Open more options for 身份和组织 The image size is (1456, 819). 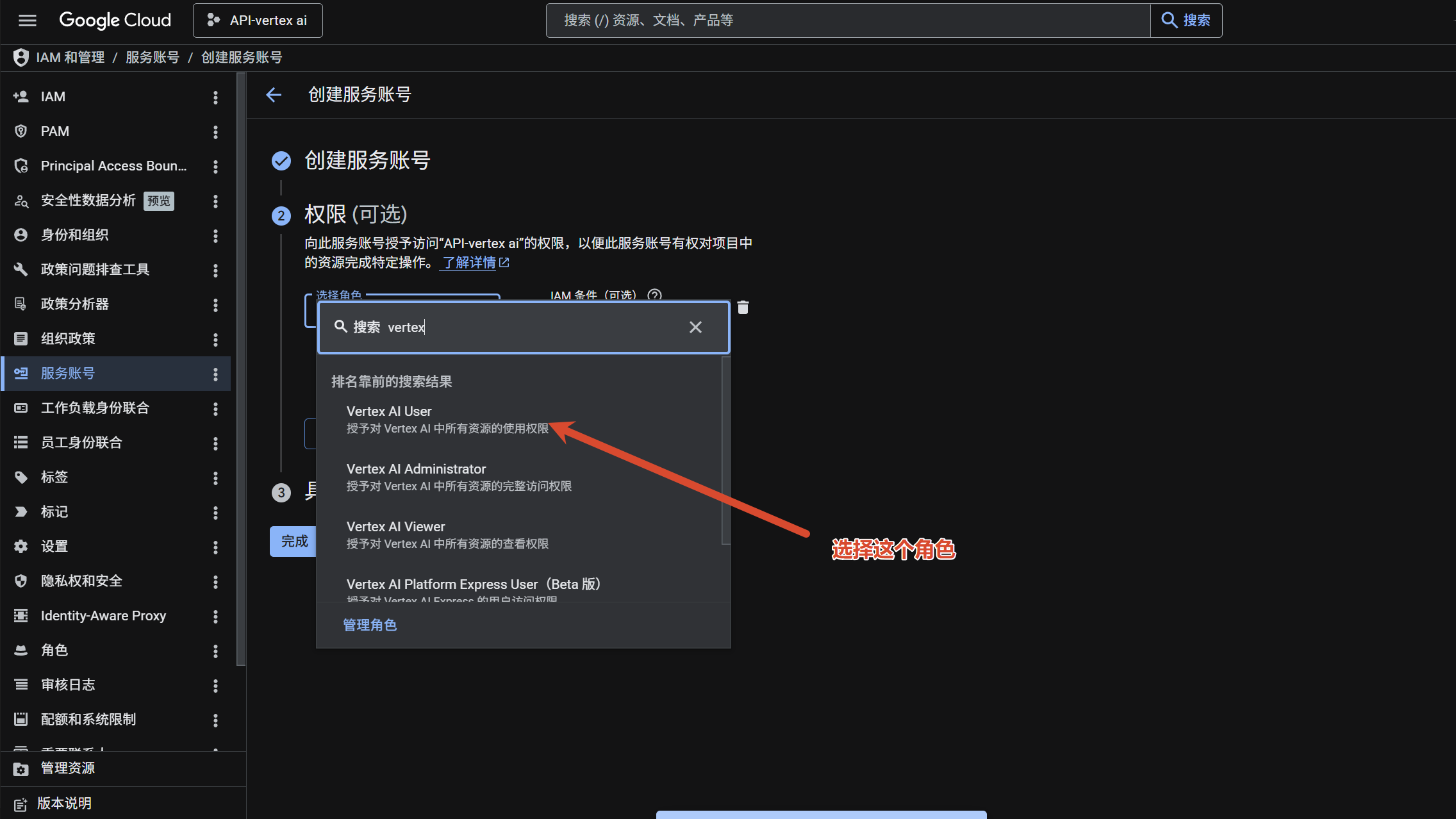[x=215, y=236]
